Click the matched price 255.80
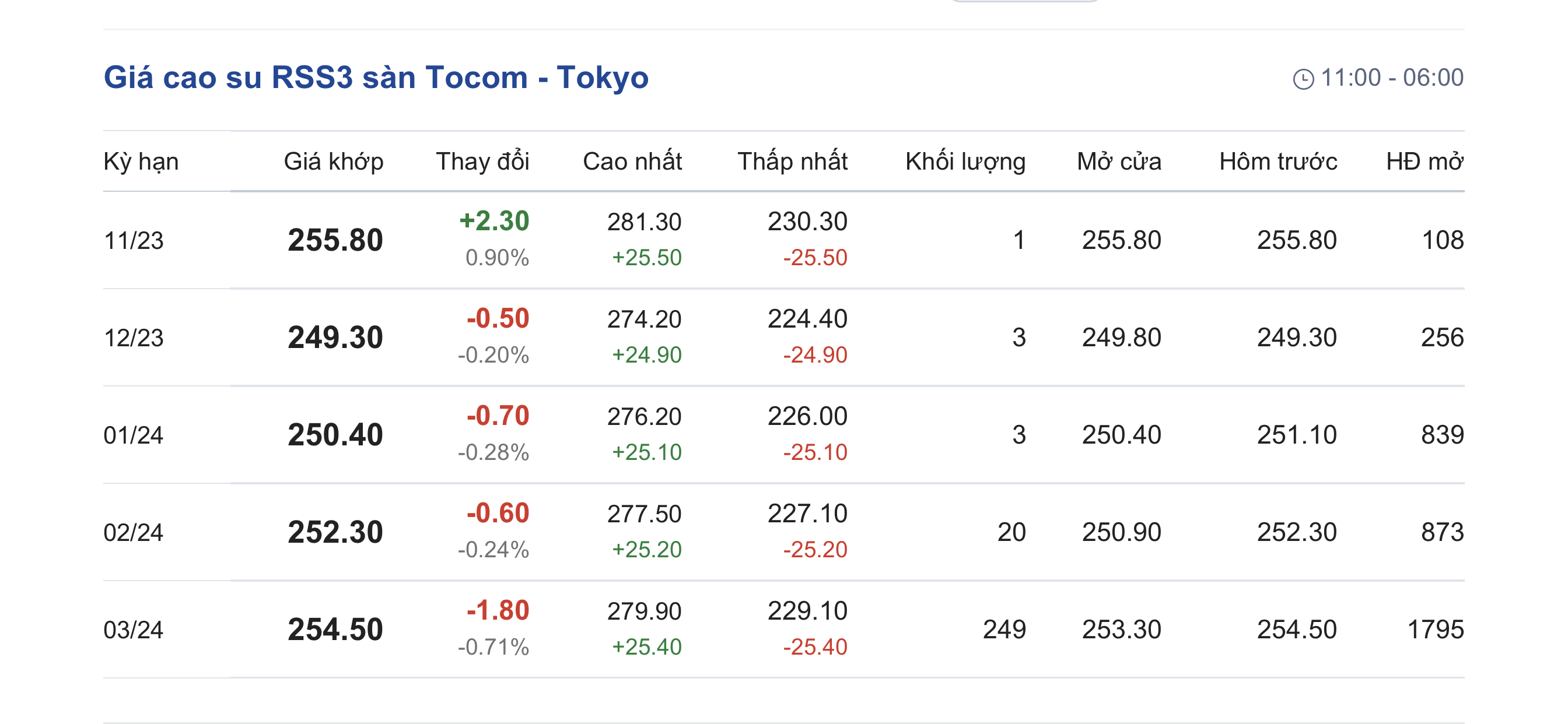The height and width of the screenshot is (724, 1568). click(x=335, y=240)
